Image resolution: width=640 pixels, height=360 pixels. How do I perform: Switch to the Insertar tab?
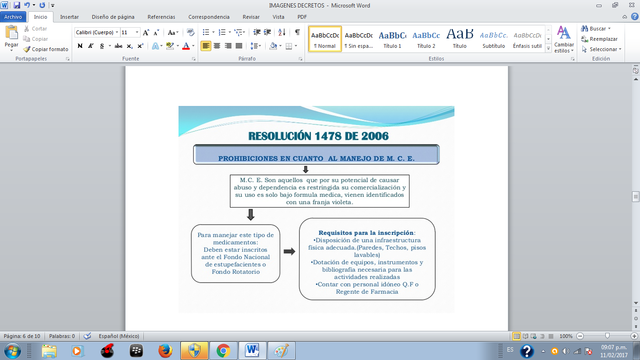(69, 17)
